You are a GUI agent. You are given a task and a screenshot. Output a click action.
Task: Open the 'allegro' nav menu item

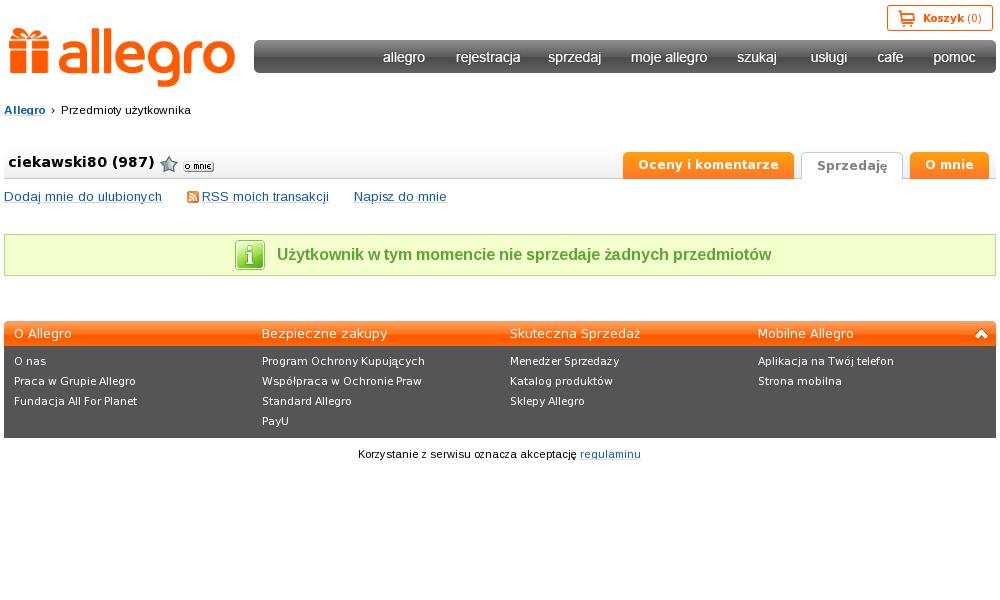[x=404, y=57]
